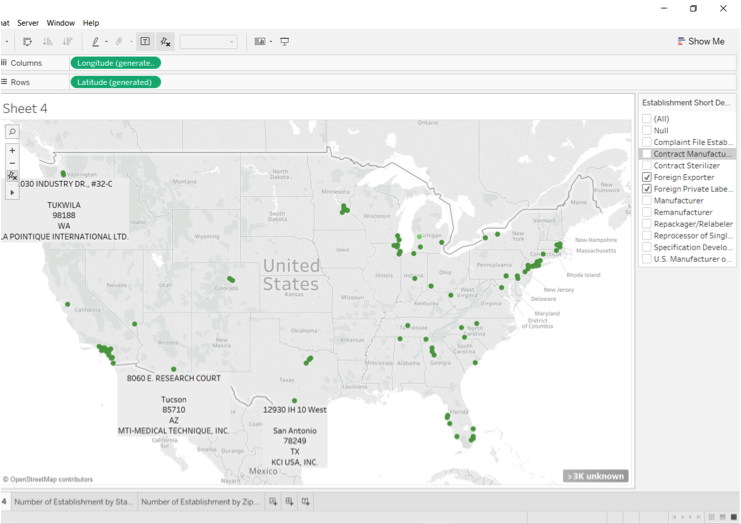Click the Sort Ascending toolbar icon
Viewport: 741px width, 524px height.
tap(48, 42)
